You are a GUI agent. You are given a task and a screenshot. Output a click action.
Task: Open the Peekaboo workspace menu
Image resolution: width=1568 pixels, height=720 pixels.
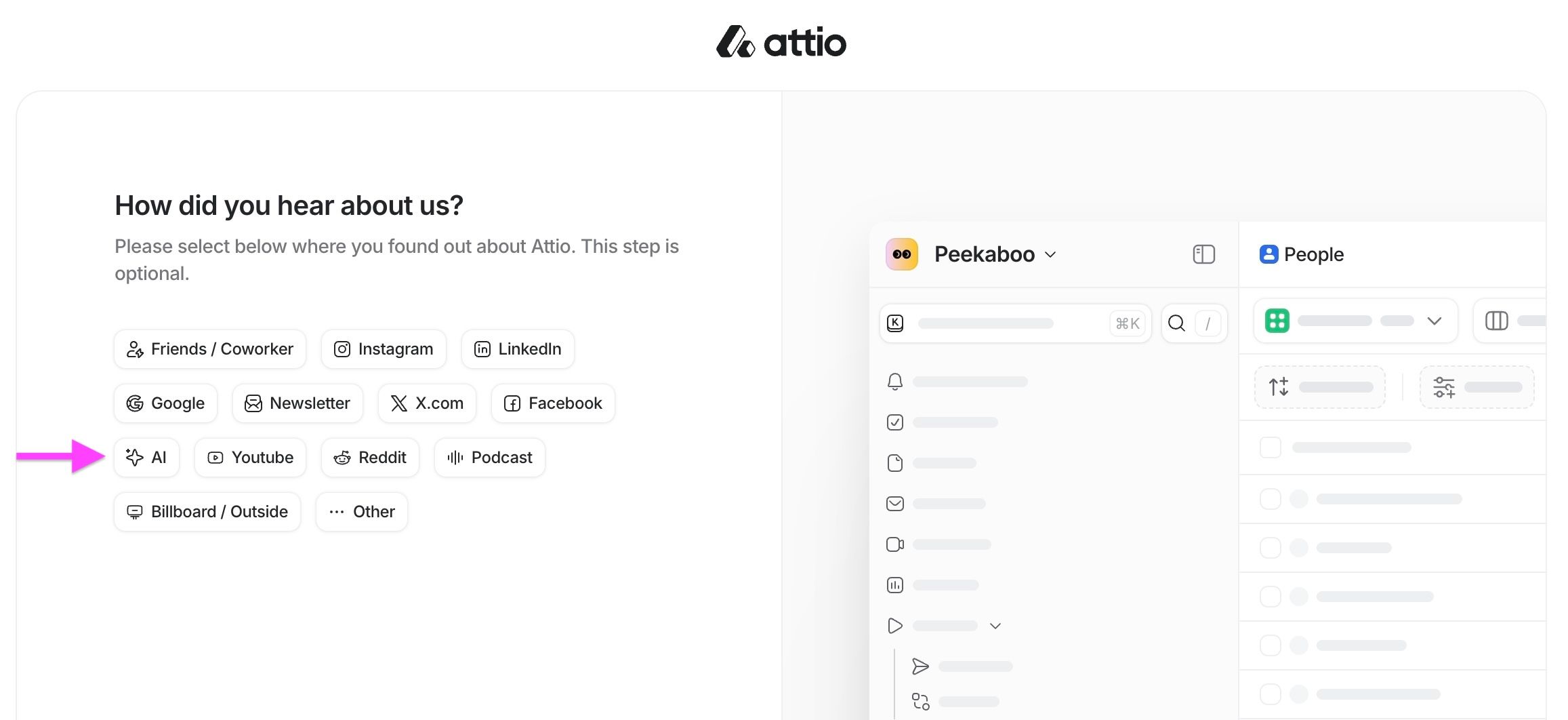click(x=986, y=254)
